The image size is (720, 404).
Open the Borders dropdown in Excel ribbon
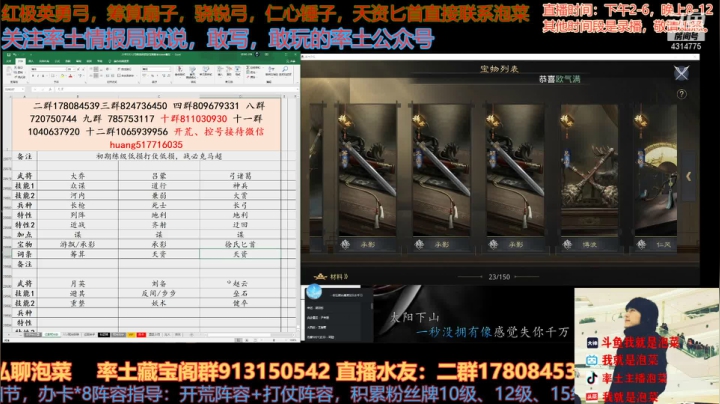coord(52,76)
